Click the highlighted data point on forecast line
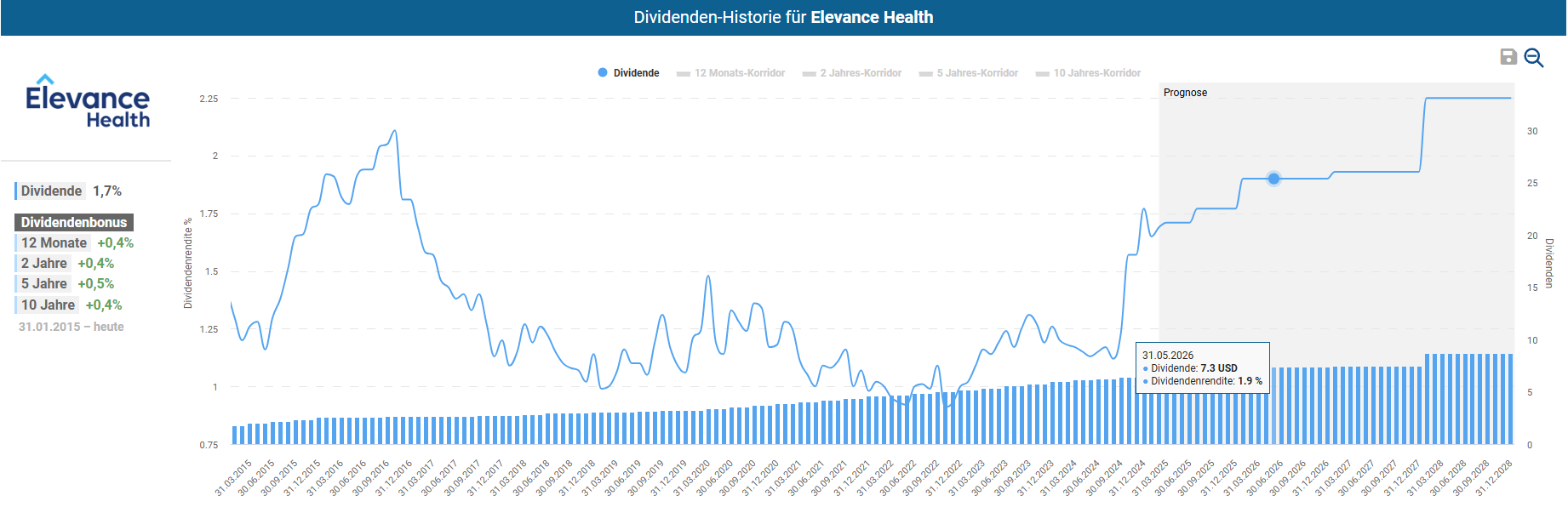This screenshot has width=1568, height=507. pyautogui.click(x=1273, y=179)
